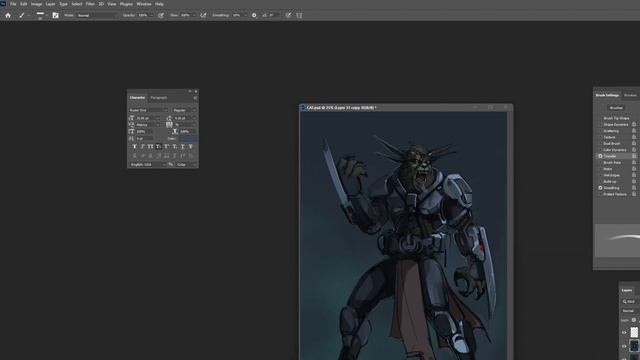Open the Type menu

(63, 4)
